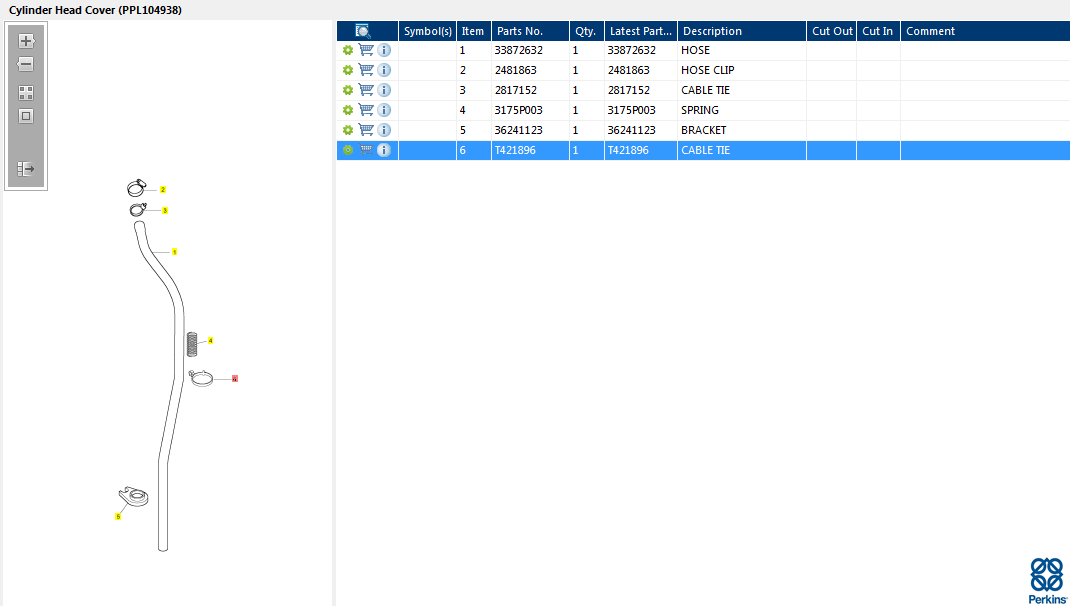
Task: Click part number 3175P003 in Parts No. column
Action: [x=519, y=110]
